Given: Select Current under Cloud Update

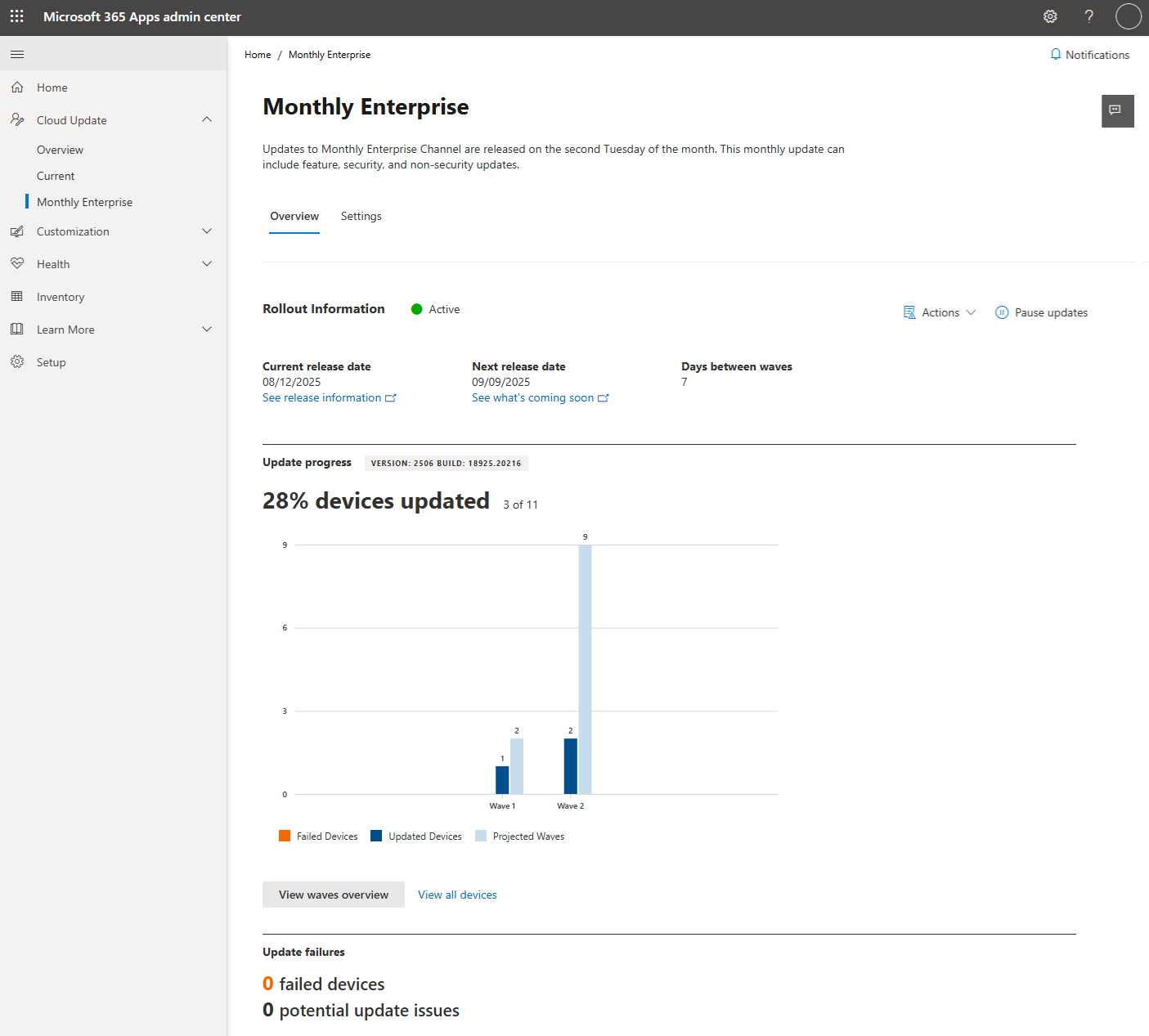Looking at the screenshot, I should point(56,176).
